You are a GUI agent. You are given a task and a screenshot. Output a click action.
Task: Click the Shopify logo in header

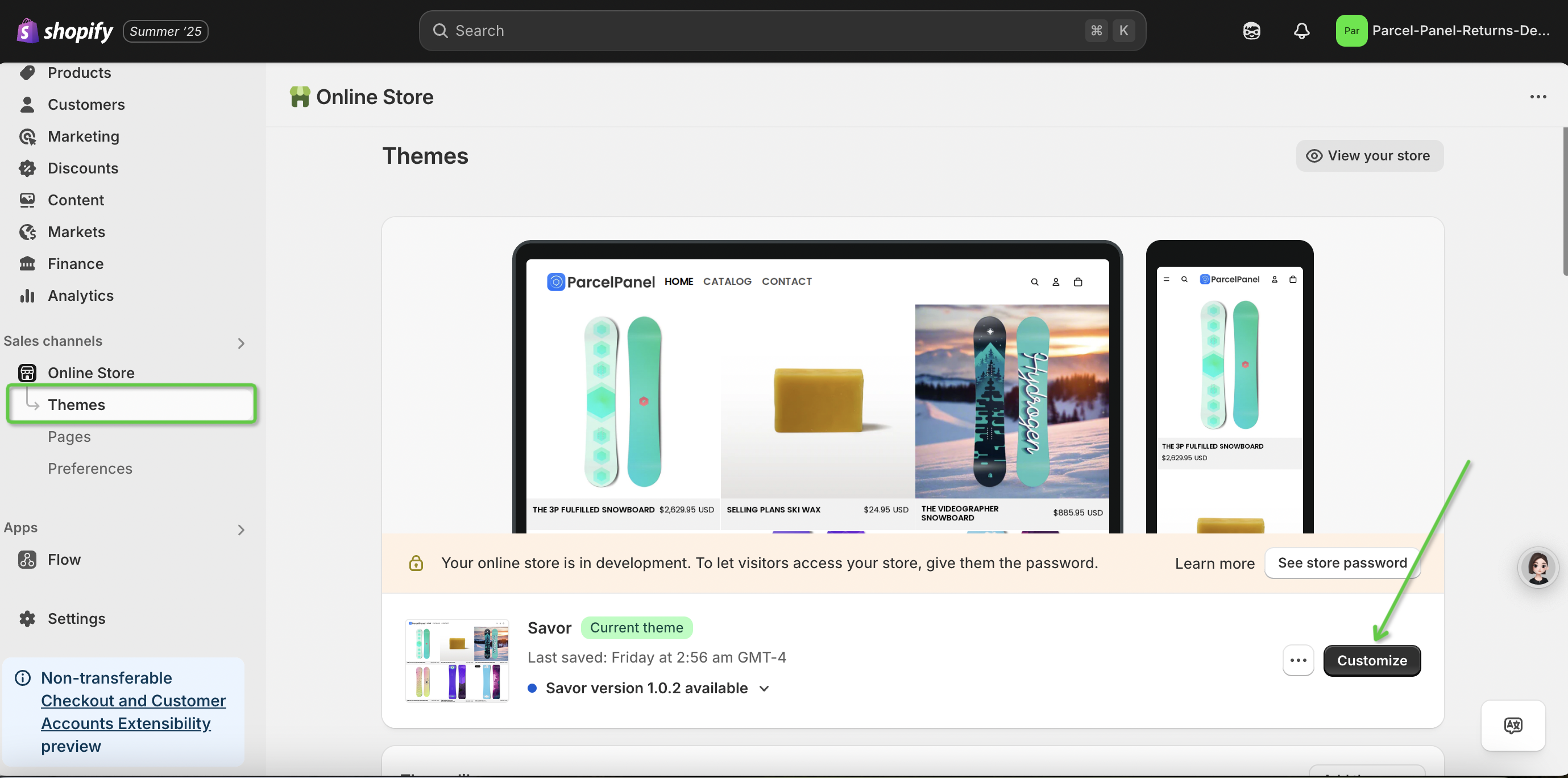(65, 31)
